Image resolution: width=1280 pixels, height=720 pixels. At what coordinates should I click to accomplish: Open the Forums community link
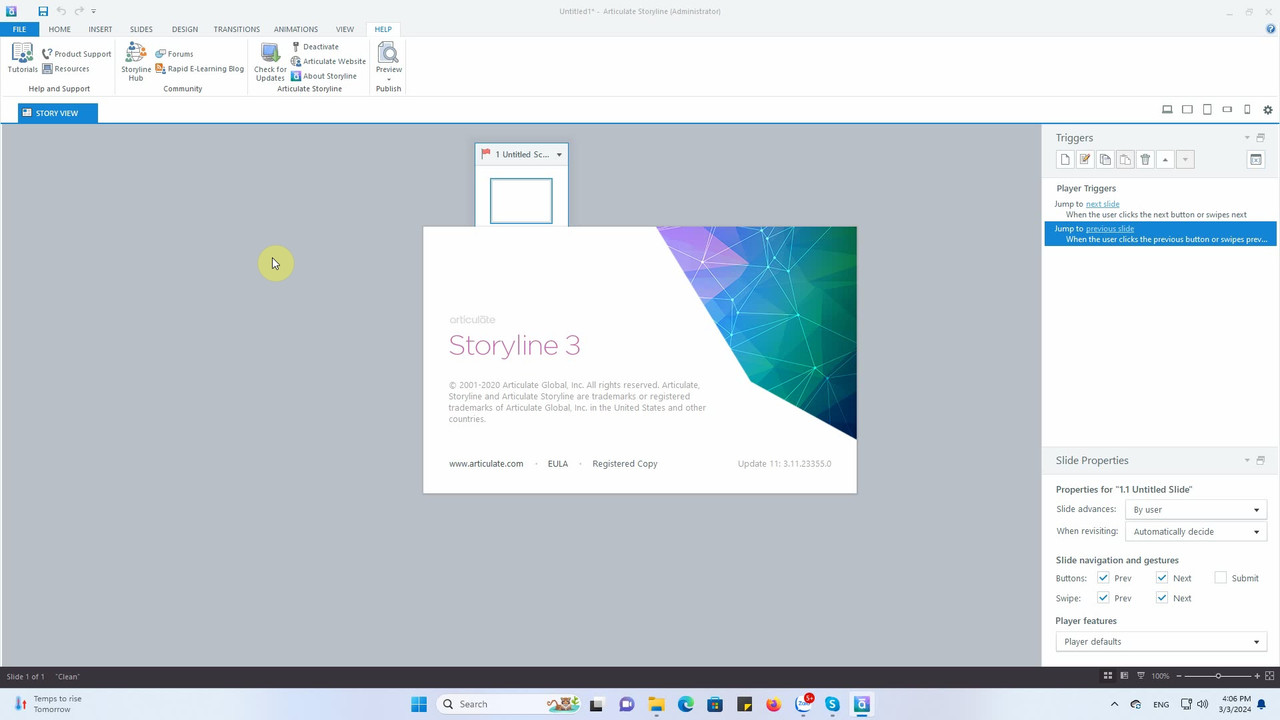click(x=175, y=54)
